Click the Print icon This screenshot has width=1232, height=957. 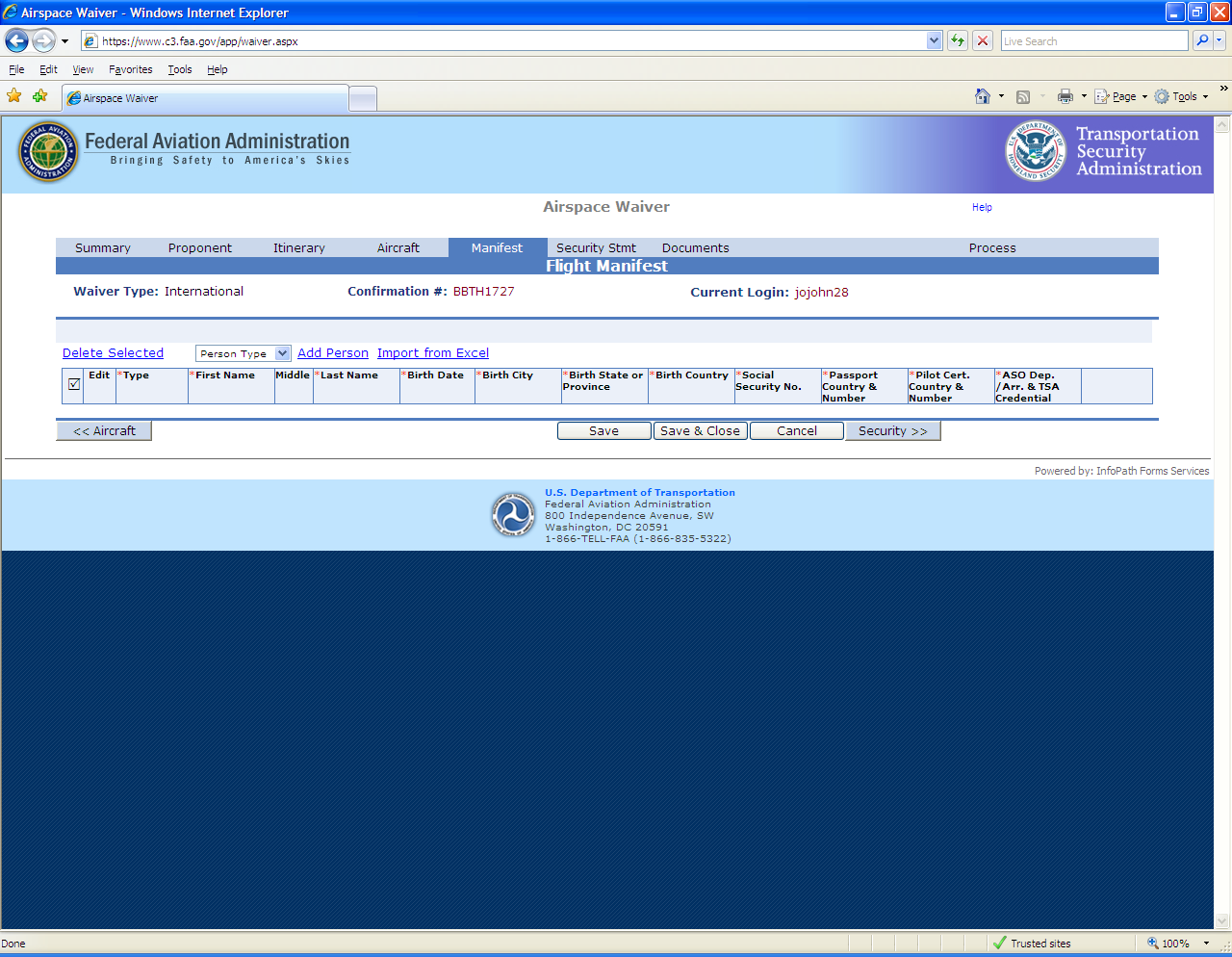click(1065, 96)
